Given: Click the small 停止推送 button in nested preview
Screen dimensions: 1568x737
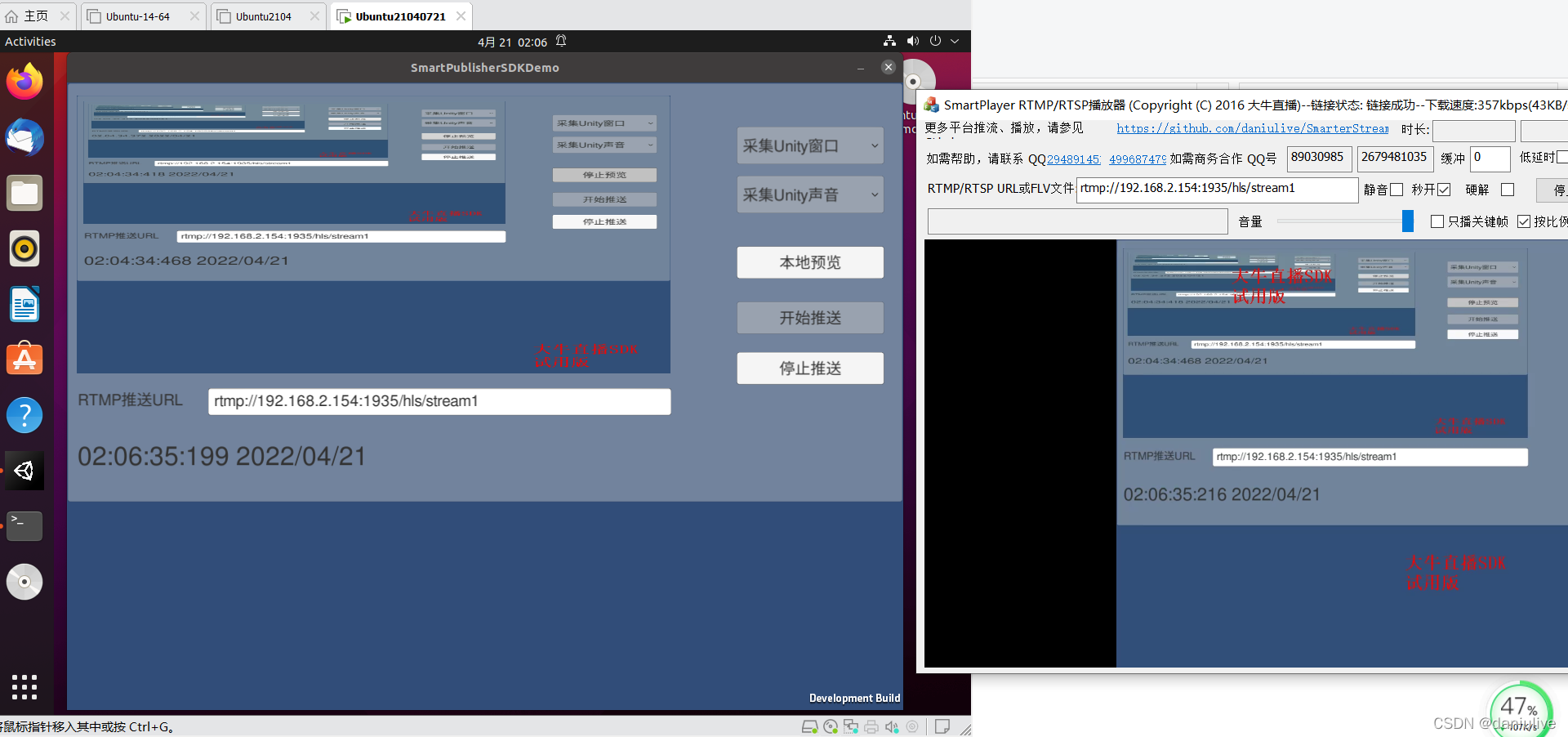Looking at the screenshot, I should [x=604, y=221].
